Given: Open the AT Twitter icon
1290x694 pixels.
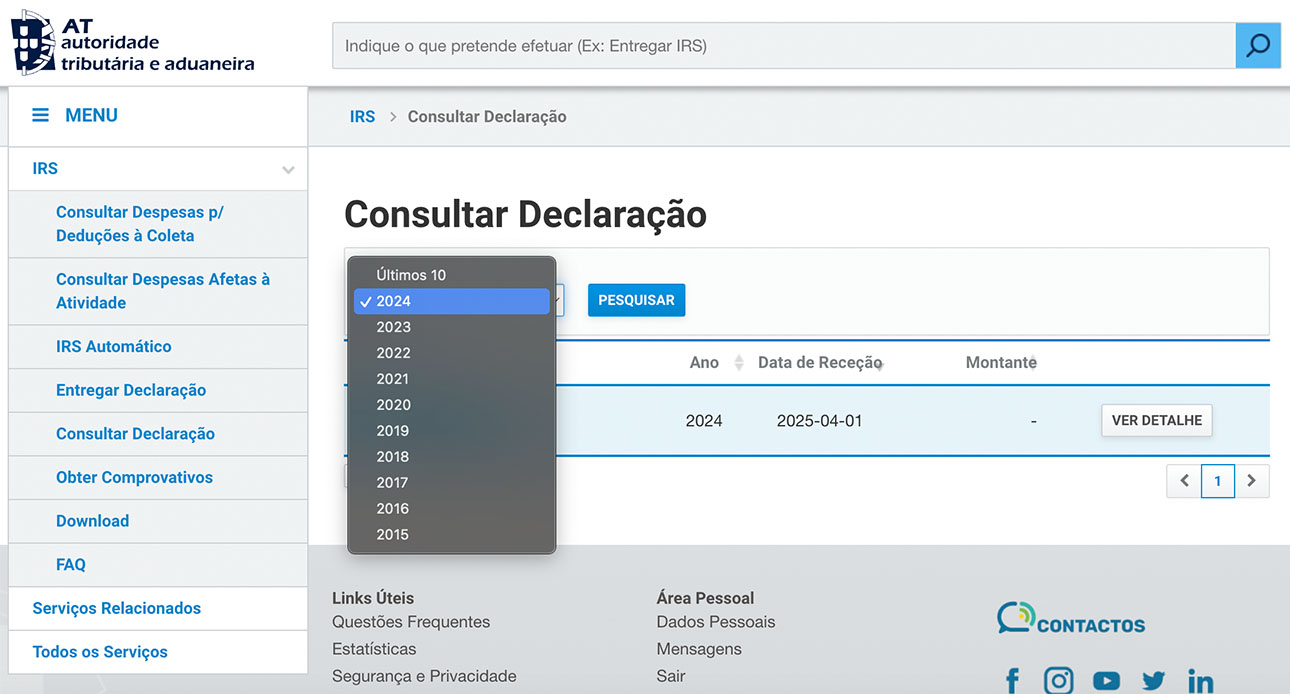Looking at the screenshot, I should point(1153,681).
